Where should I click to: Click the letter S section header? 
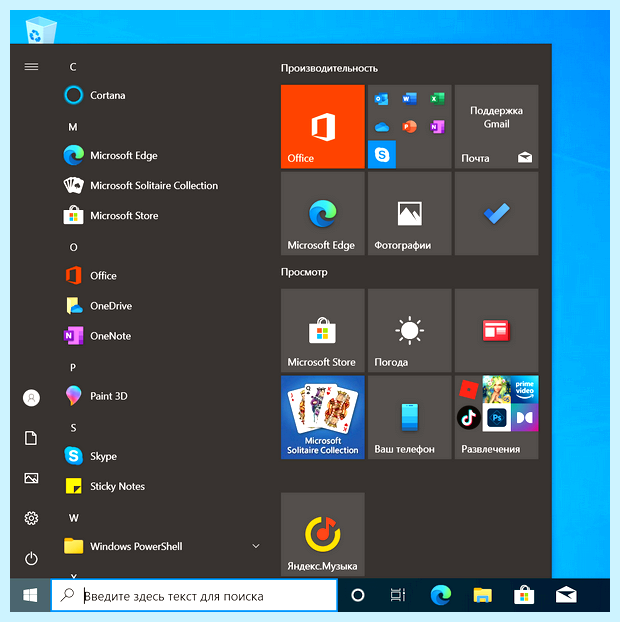tap(73, 428)
